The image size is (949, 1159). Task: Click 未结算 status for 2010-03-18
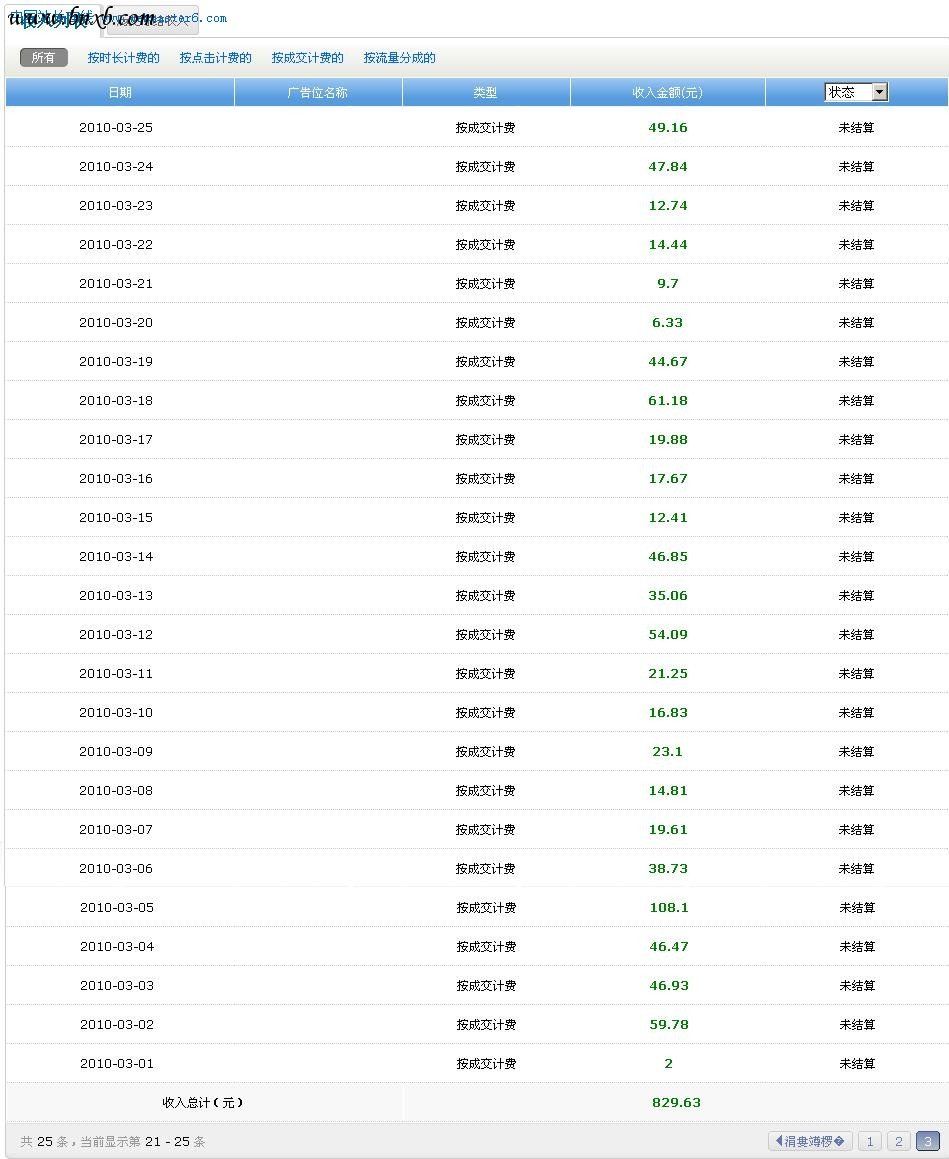pyautogui.click(x=856, y=401)
